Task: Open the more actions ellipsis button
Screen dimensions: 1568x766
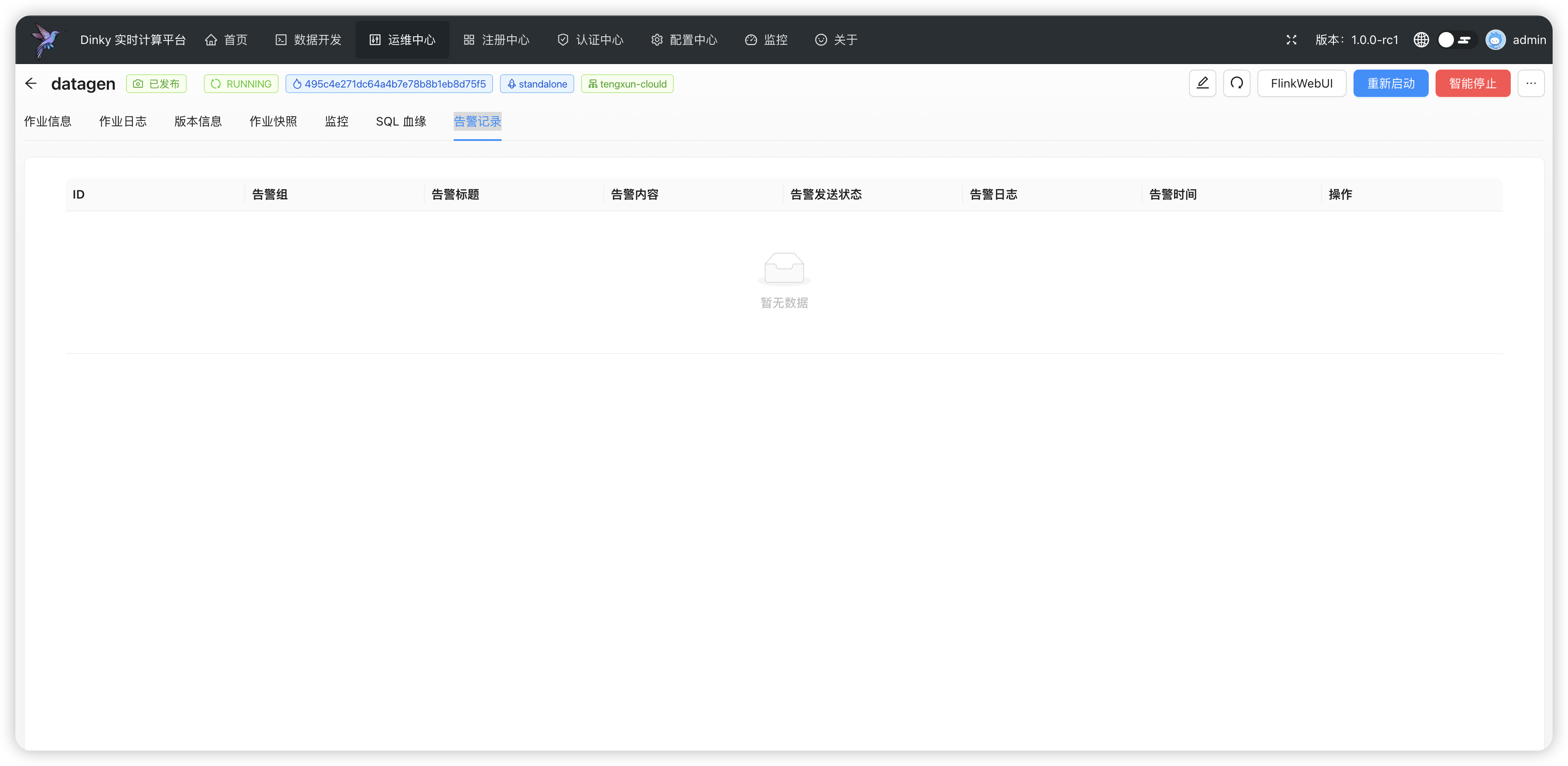Action: click(x=1531, y=83)
